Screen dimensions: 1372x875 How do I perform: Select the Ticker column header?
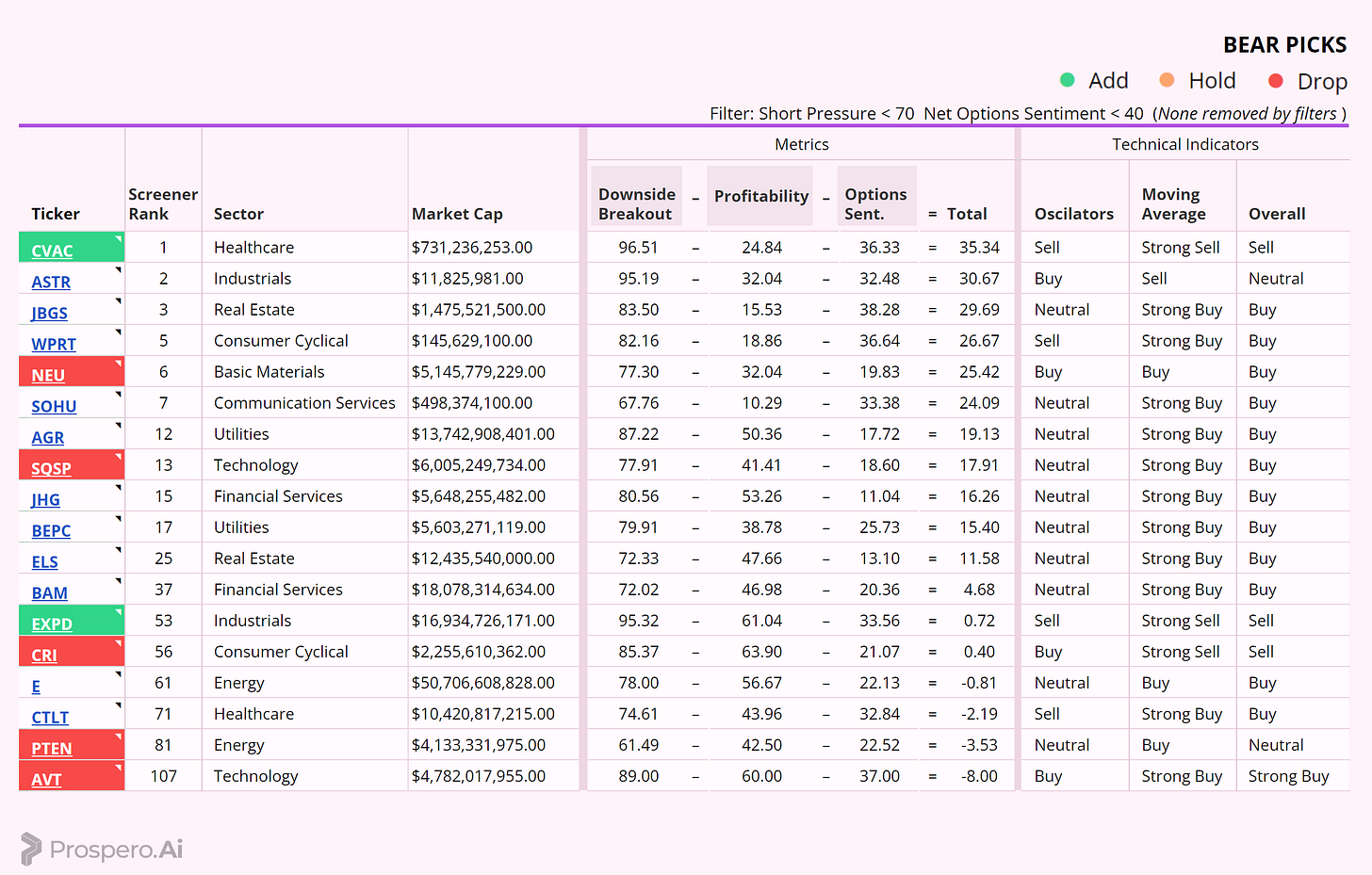[x=56, y=214]
